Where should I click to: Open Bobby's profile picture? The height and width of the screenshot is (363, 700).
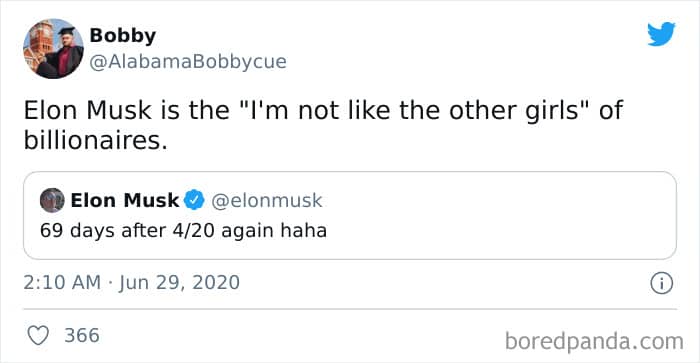pos(53,49)
